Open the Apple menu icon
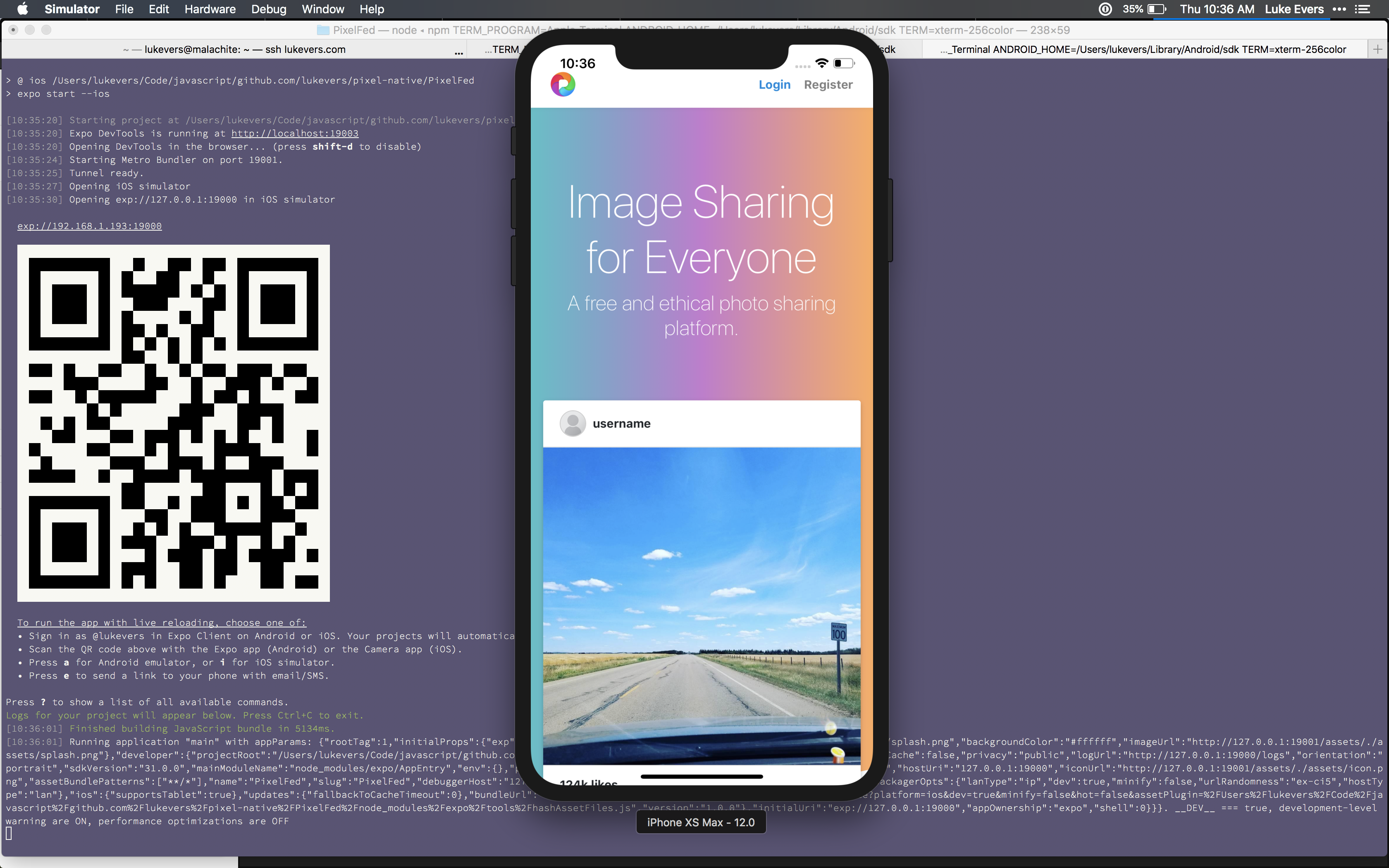The height and width of the screenshot is (868, 1389). click(x=22, y=9)
